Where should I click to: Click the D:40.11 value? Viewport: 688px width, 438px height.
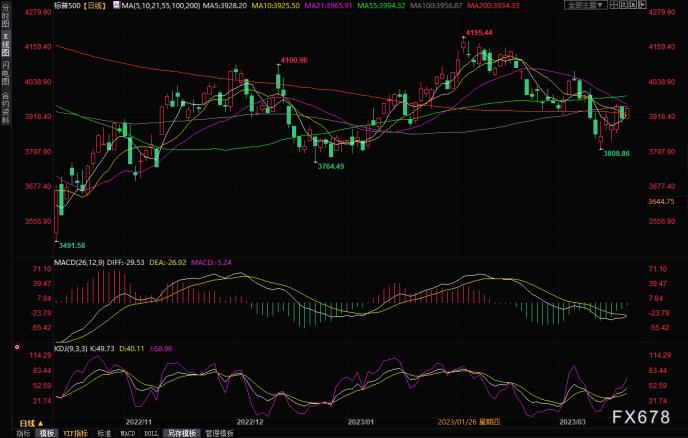132,348
